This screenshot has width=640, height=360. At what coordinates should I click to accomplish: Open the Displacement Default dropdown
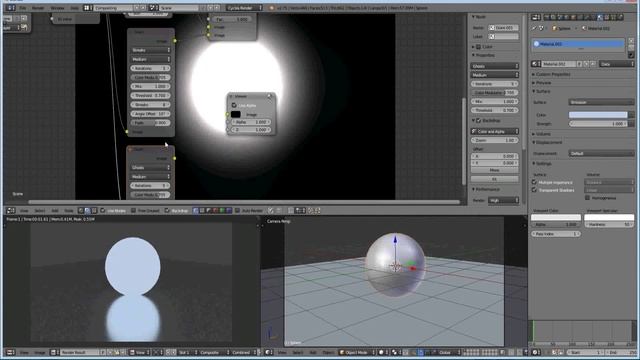tap(601, 153)
